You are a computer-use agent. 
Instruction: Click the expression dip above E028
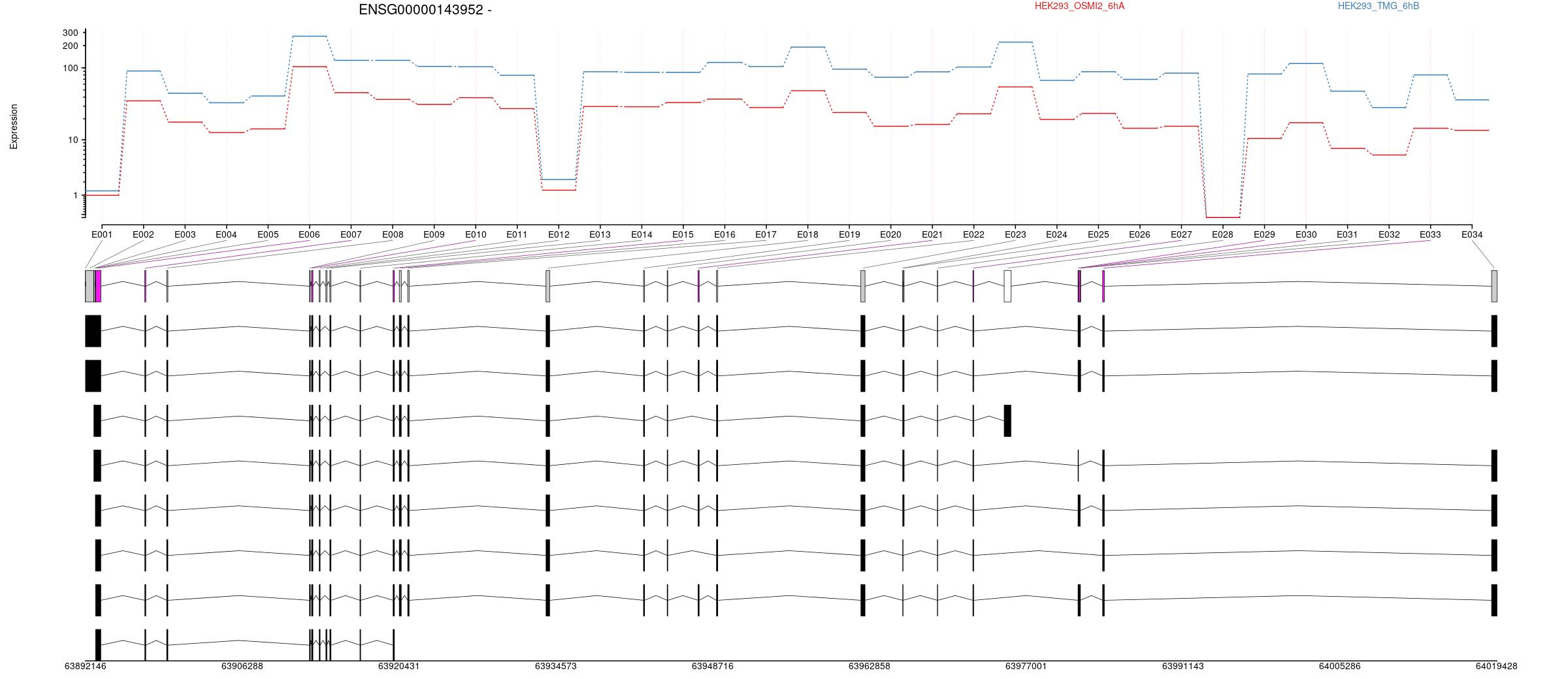1222,217
